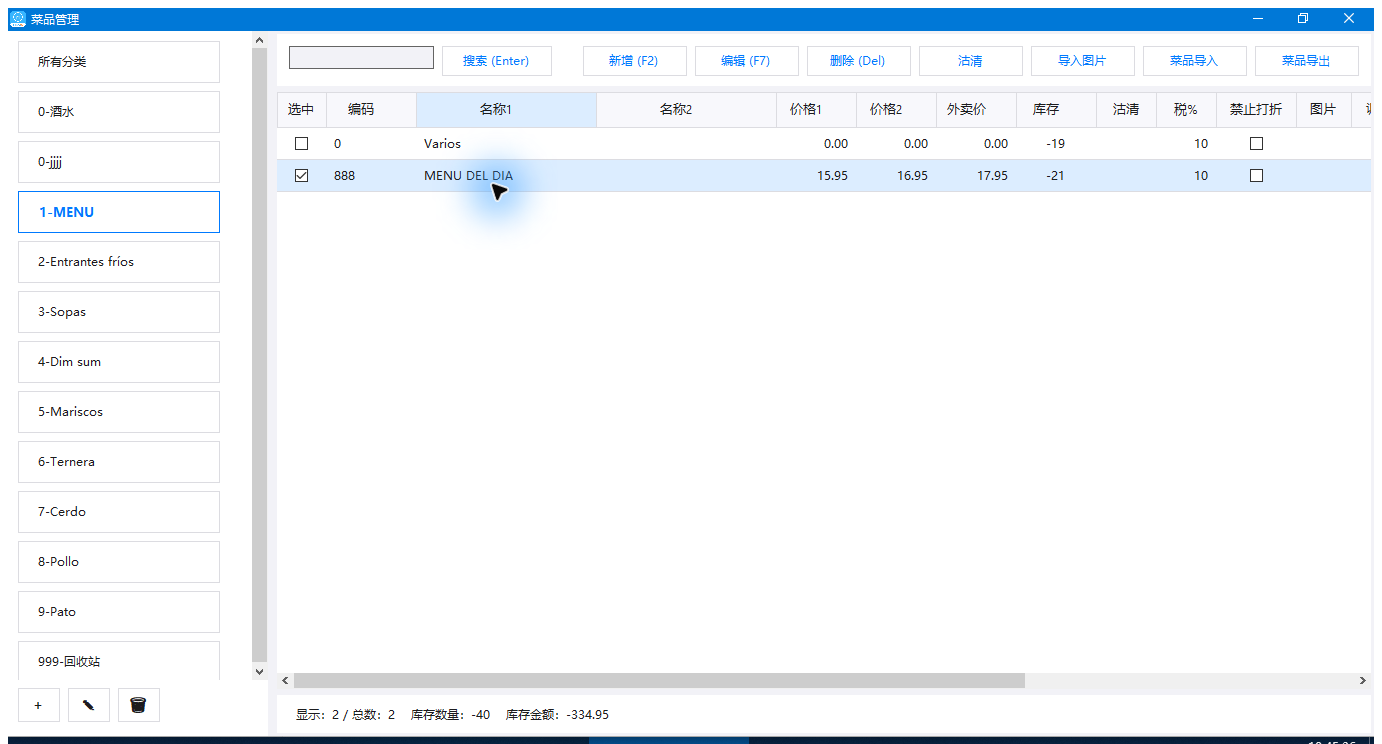The height and width of the screenshot is (744, 1382).
Task: Open the 5-Mariscos category
Action: pyautogui.click(x=119, y=412)
